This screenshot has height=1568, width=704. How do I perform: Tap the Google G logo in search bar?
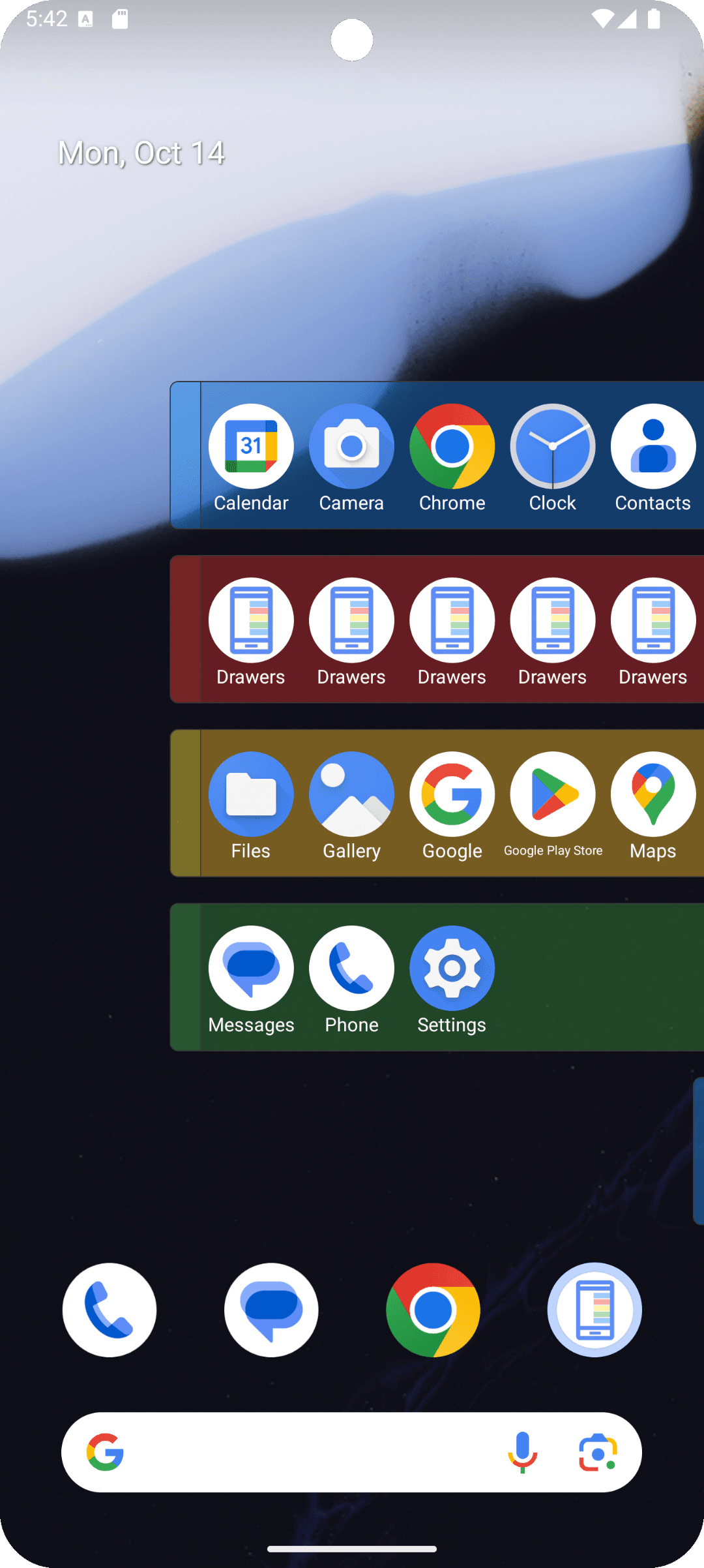point(106,1452)
